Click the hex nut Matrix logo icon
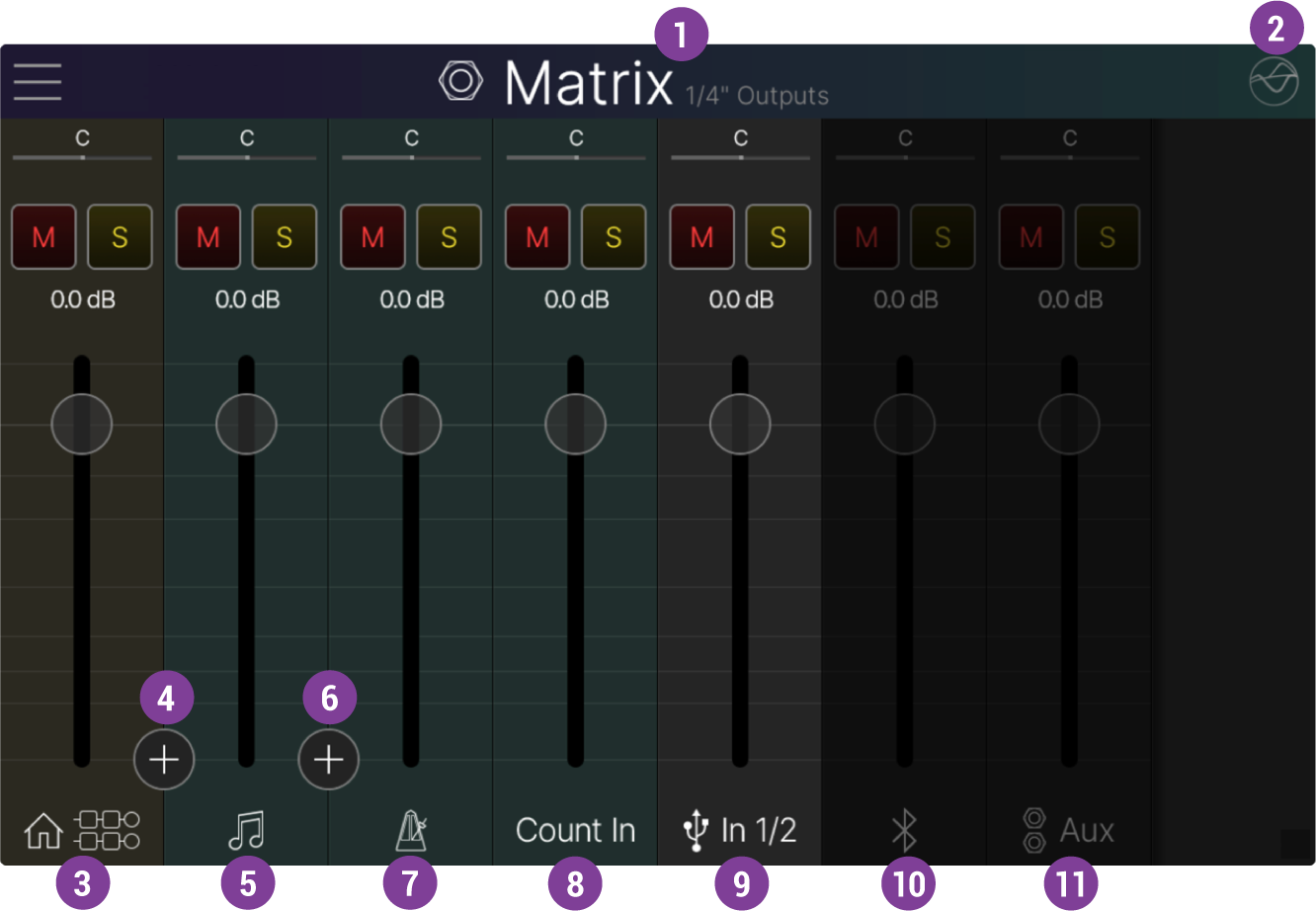 461,81
